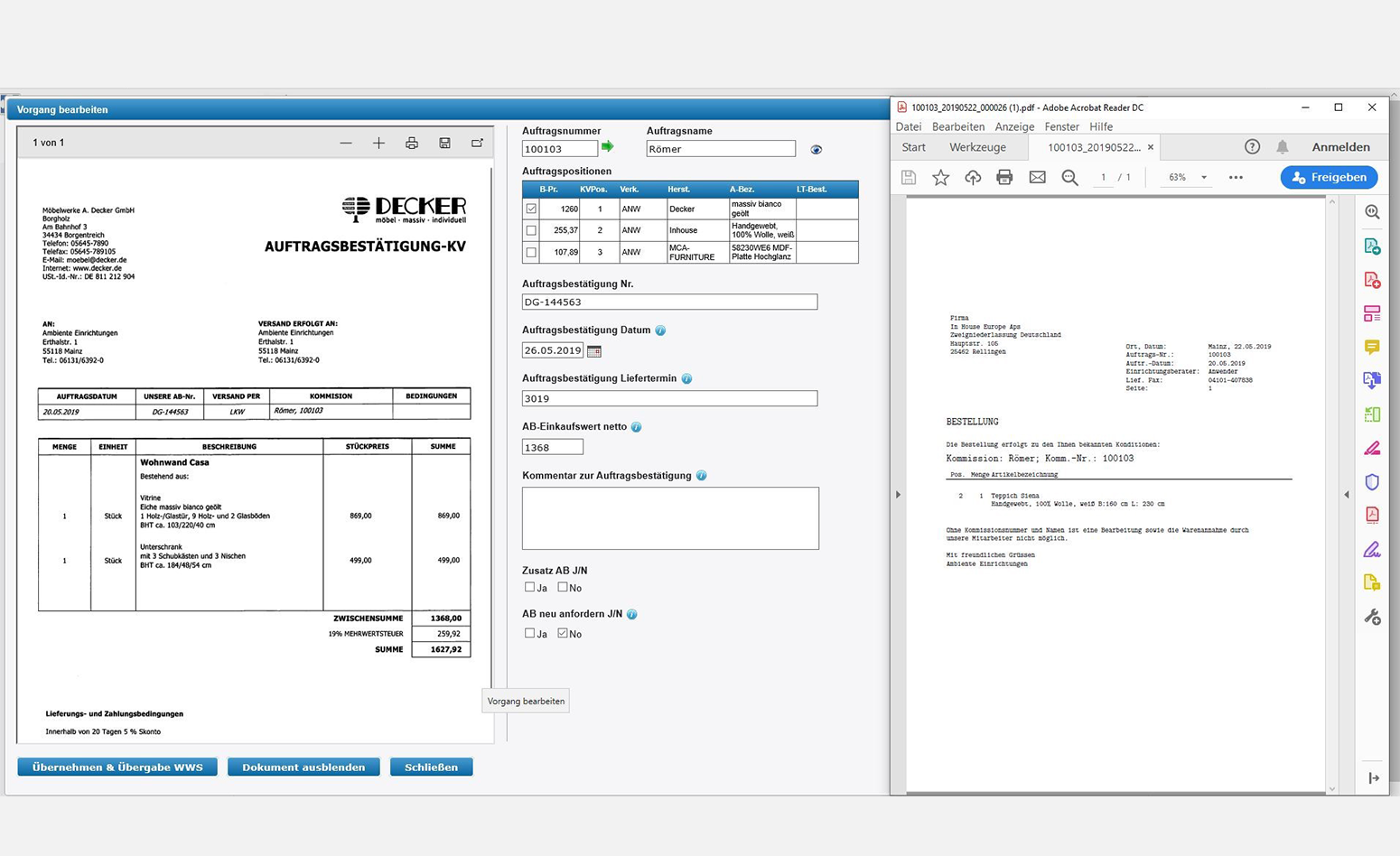The height and width of the screenshot is (856, 1400).
Task: Click the blue Freigeben button
Action: 1329,178
